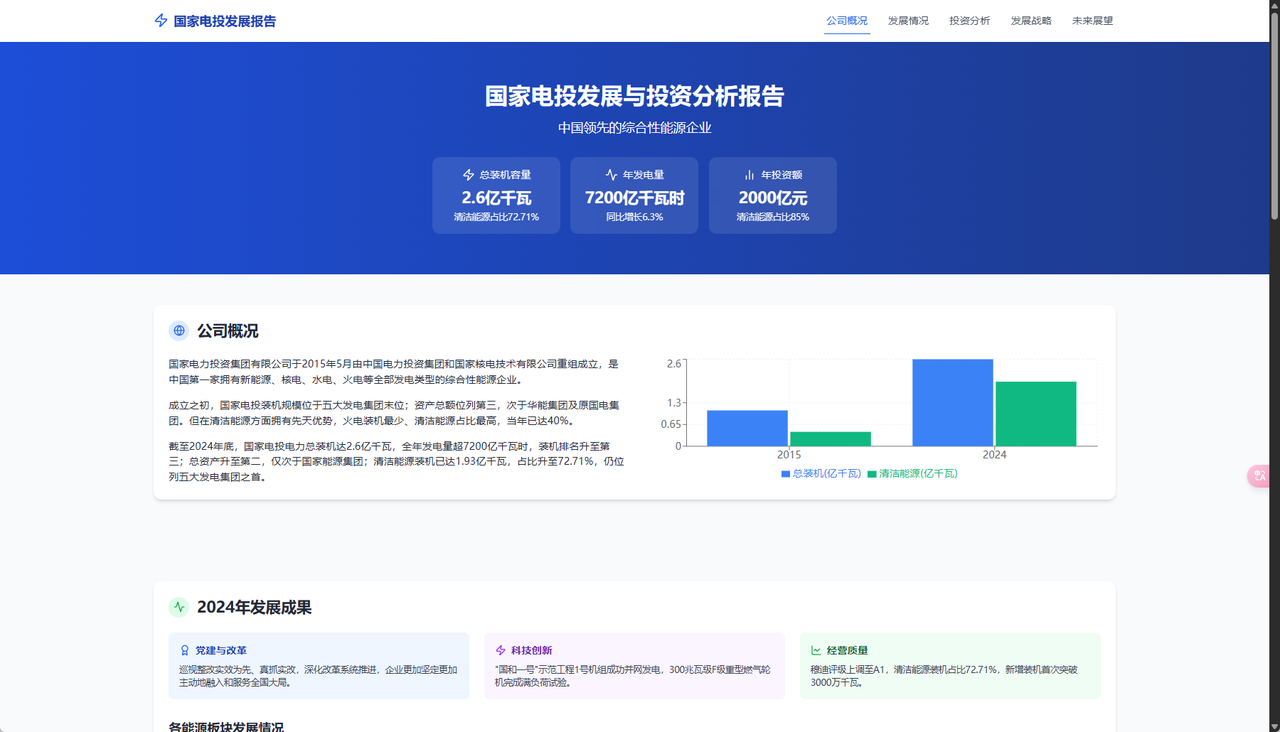Click the 2024 blue 总装机 bar
This screenshot has height=732, width=1280.
click(x=952, y=402)
